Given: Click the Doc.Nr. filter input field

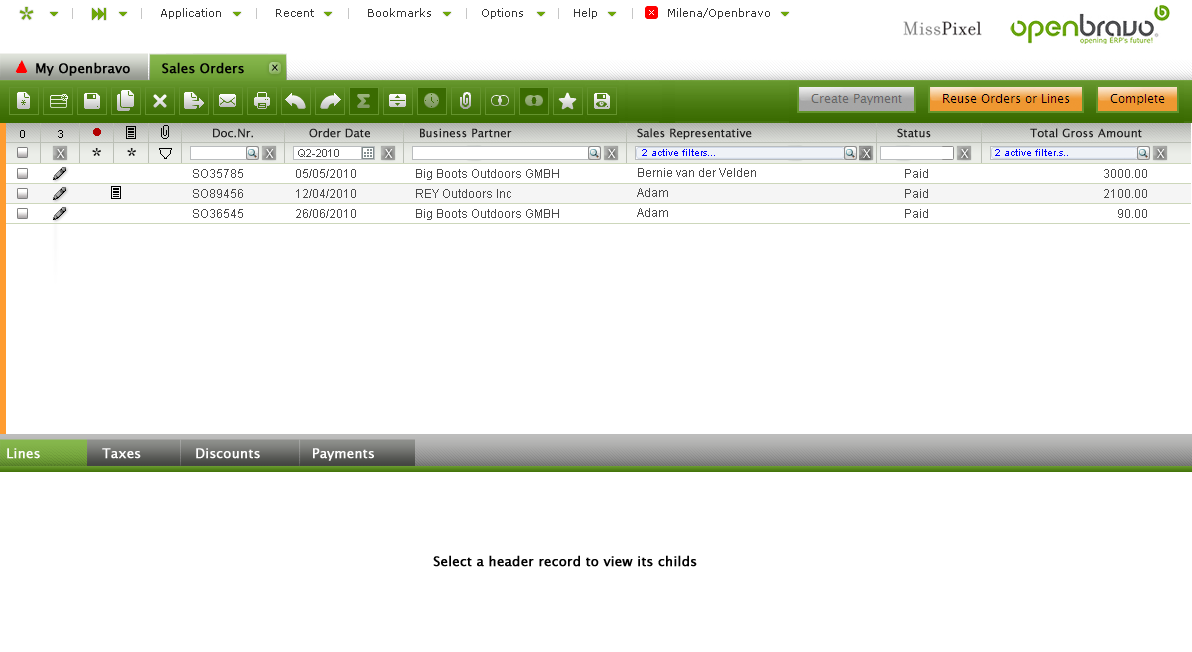Looking at the screenshot, I should pos(218,153).
